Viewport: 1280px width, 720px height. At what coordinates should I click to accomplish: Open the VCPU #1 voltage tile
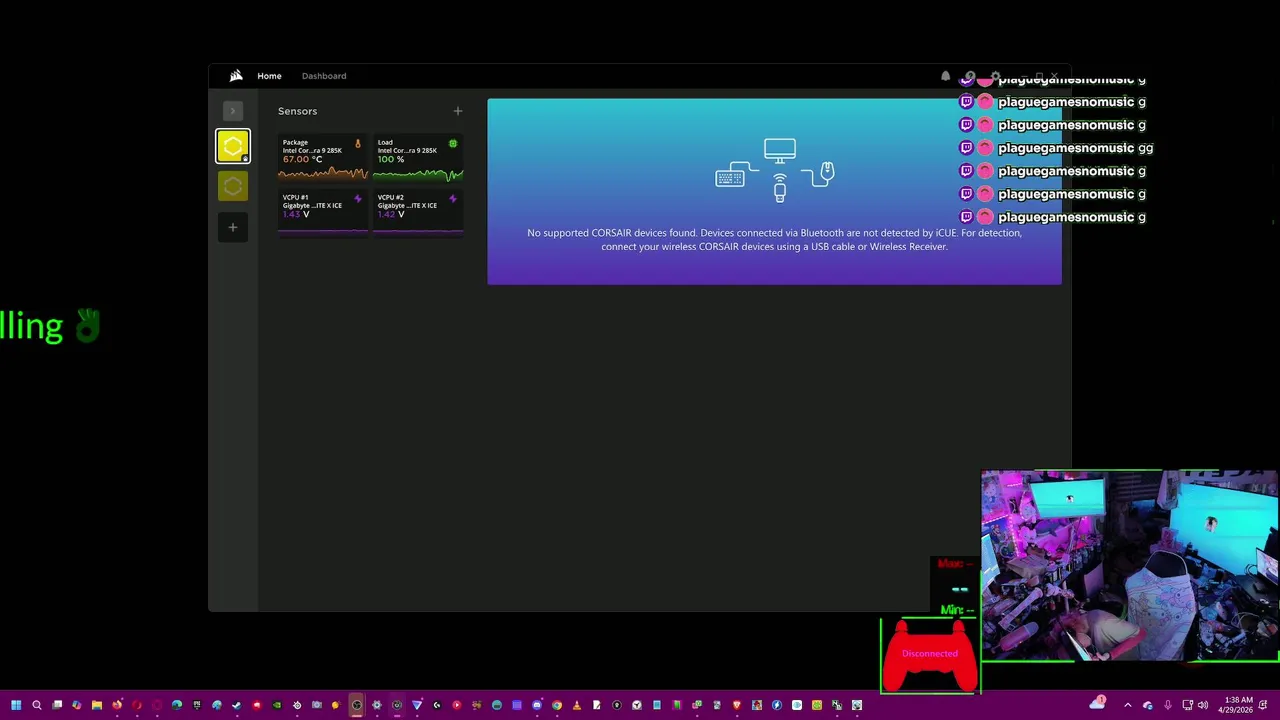click(x=322, y=213)
